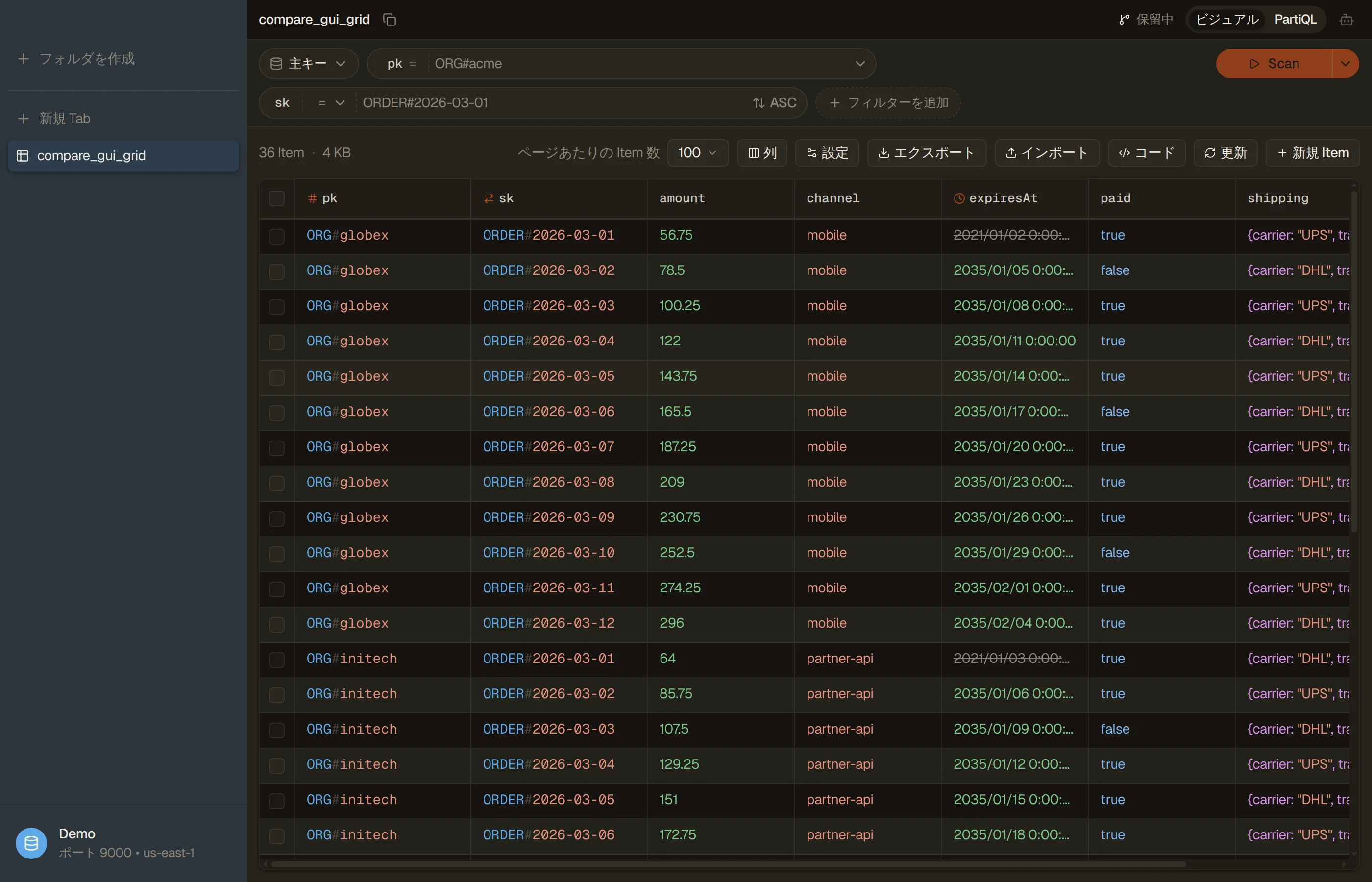This screenshot has height=882, width=1372.
Task: Select compare_gui_grid tab in sidebar
Action: click(123, 156)
